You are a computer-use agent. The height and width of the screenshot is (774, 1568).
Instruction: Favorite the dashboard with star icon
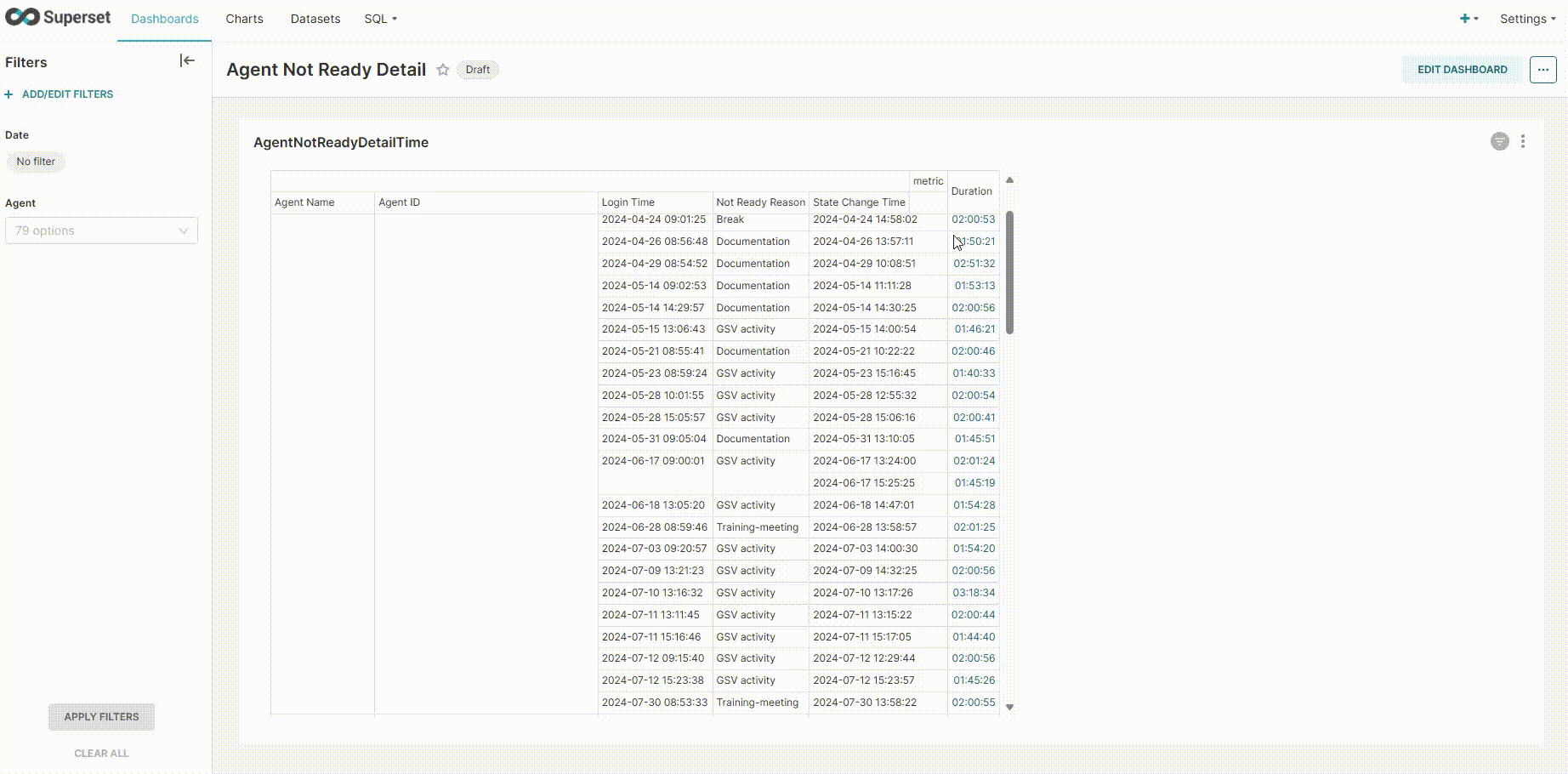[442, 70]
